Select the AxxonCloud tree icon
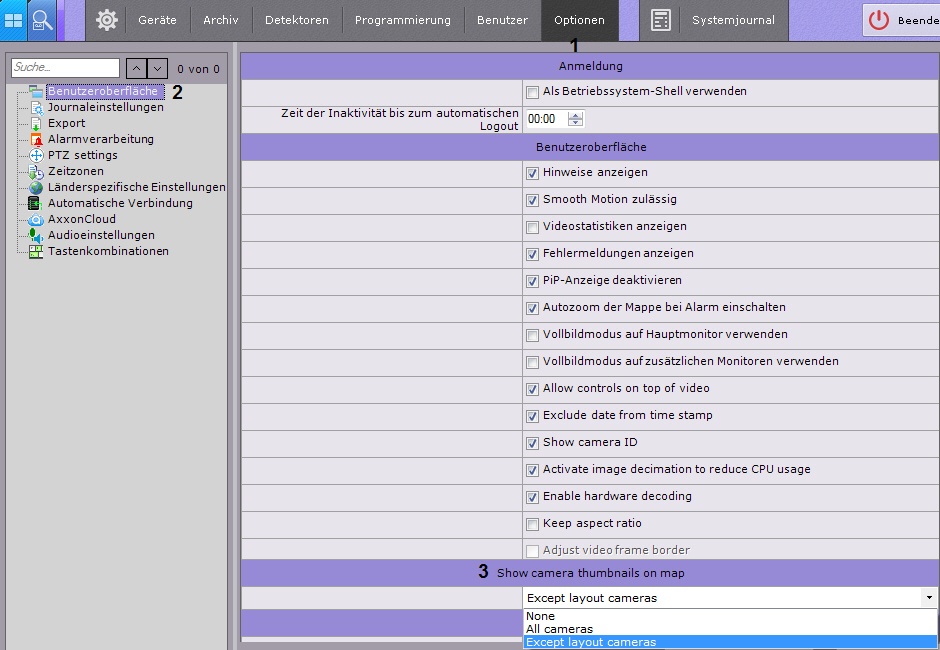 tap(37, 220)
